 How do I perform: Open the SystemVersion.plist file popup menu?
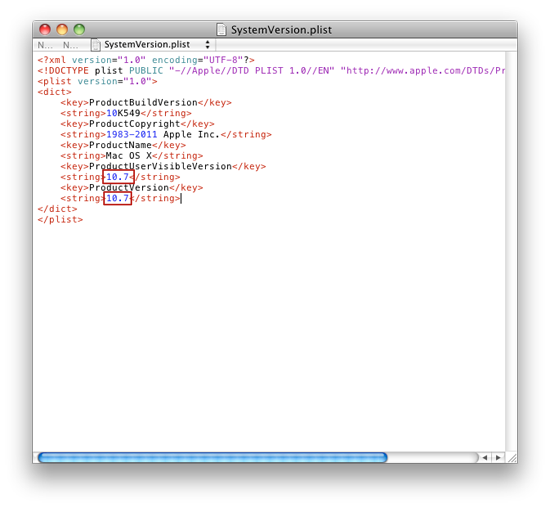coord(152,45)
